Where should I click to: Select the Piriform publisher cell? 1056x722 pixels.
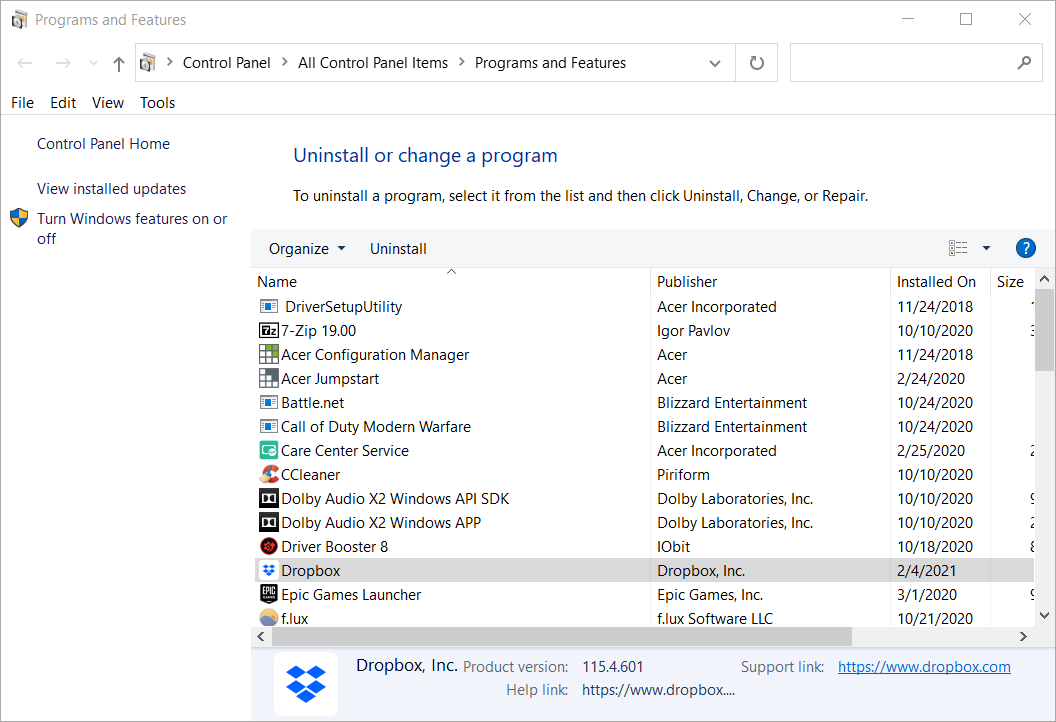tap(683, 475)
